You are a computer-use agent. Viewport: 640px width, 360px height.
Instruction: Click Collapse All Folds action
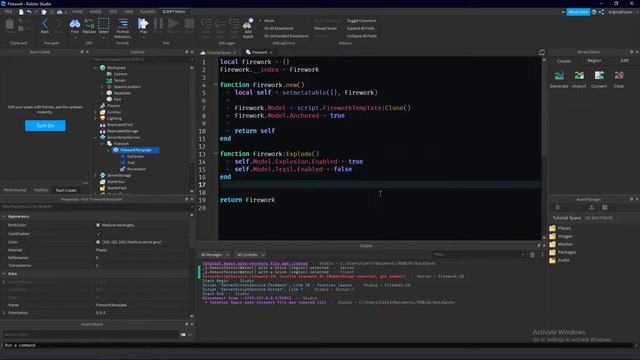362,36
